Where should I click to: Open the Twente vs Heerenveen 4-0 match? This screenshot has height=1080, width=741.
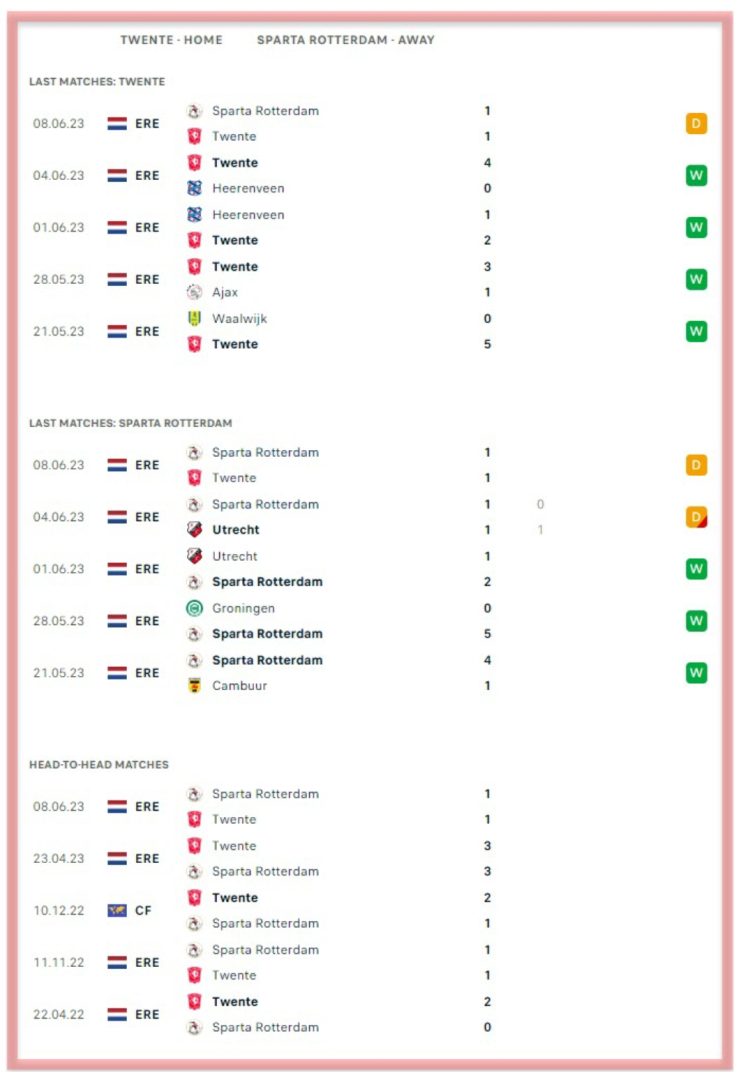click(x=370, y=176)
